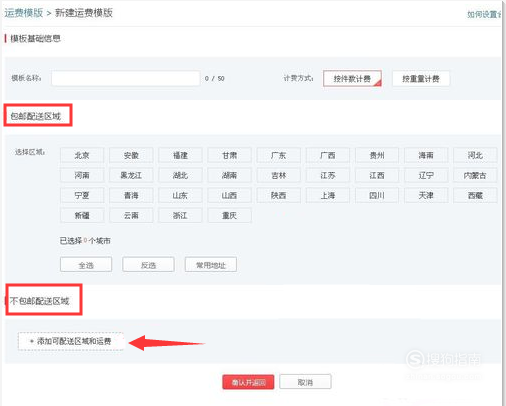Toggle the 广东 region button

(279, 155)
